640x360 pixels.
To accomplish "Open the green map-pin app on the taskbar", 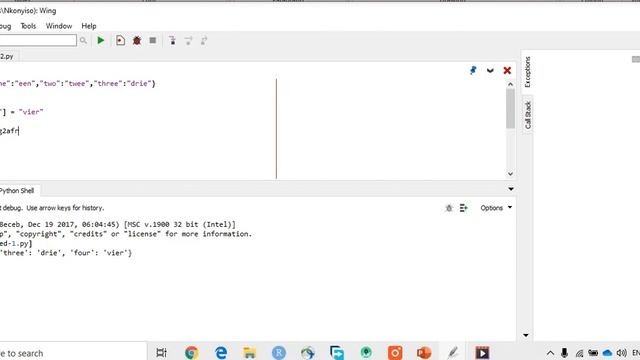I will [x=366, y=353].
